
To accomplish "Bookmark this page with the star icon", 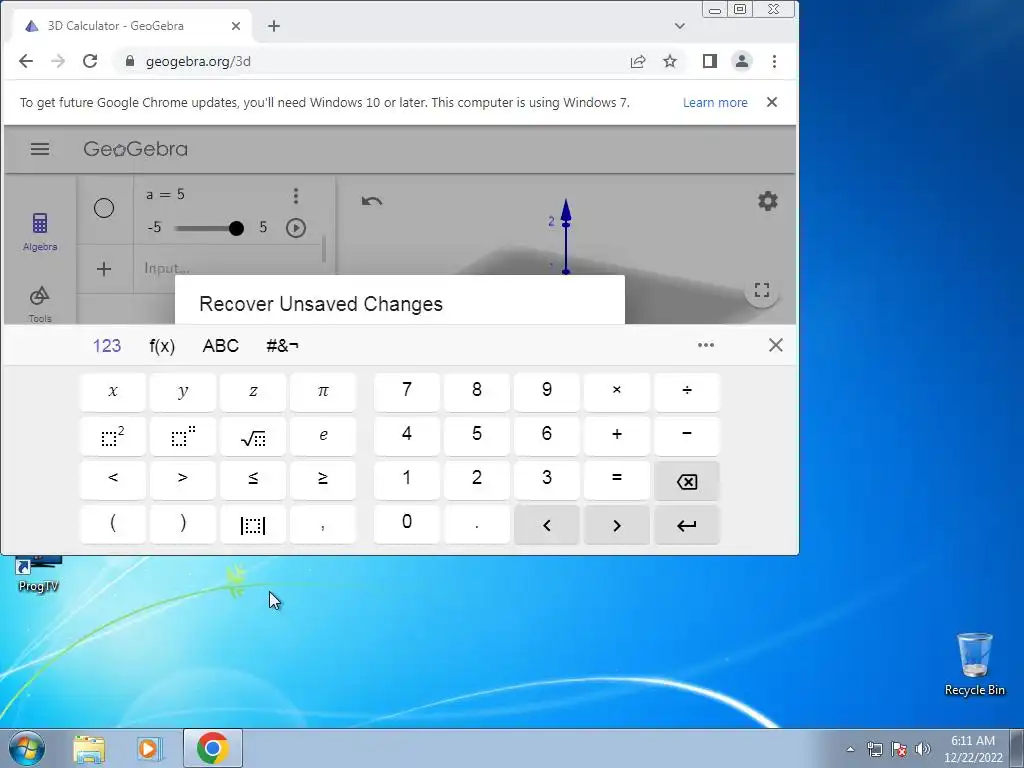I will [670, 61].
